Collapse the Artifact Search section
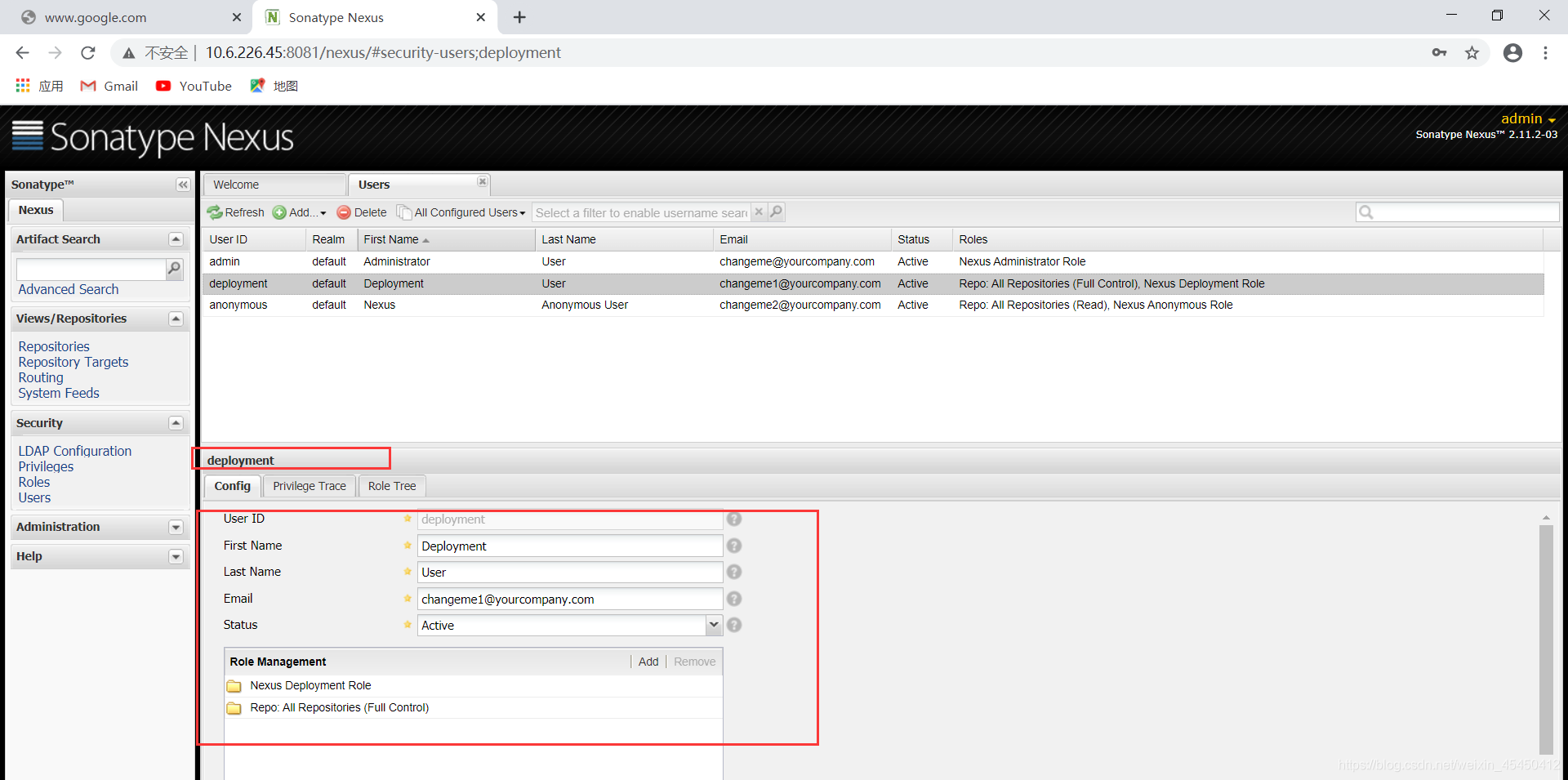This screenshot has height=780, width=1568. pyautogui.click(x=176, y=239)
